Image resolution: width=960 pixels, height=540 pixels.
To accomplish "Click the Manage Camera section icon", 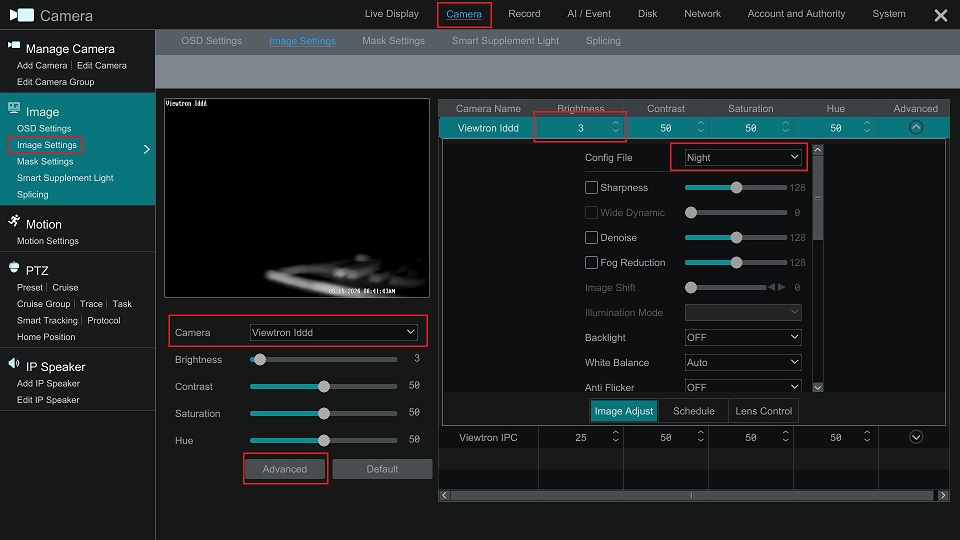I will pos(13,45).
